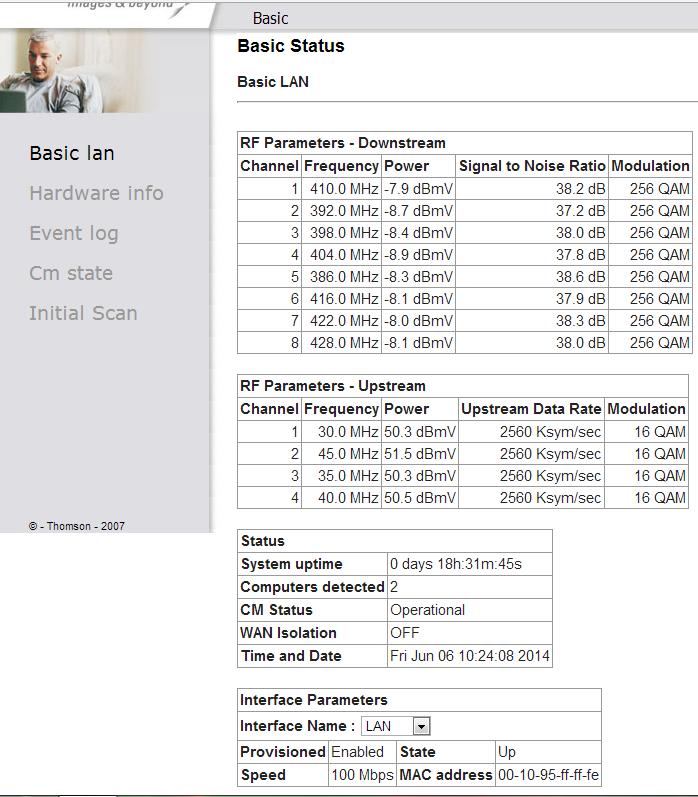Screen dimensions: 698x797
Task: Click power value -8.3 dBmV
Action: pyautogui.click(x=418, y=277)
